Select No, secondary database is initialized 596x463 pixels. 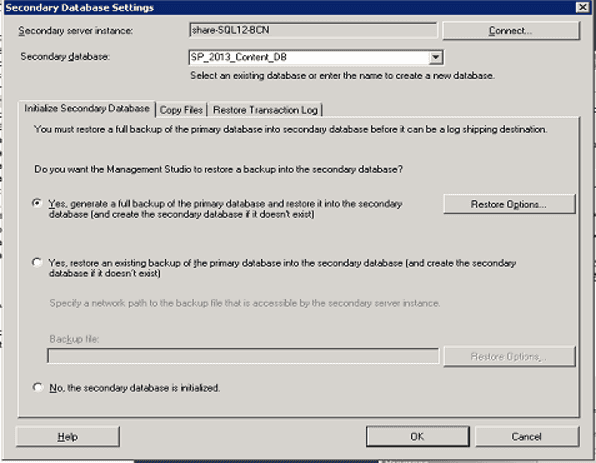37,387
